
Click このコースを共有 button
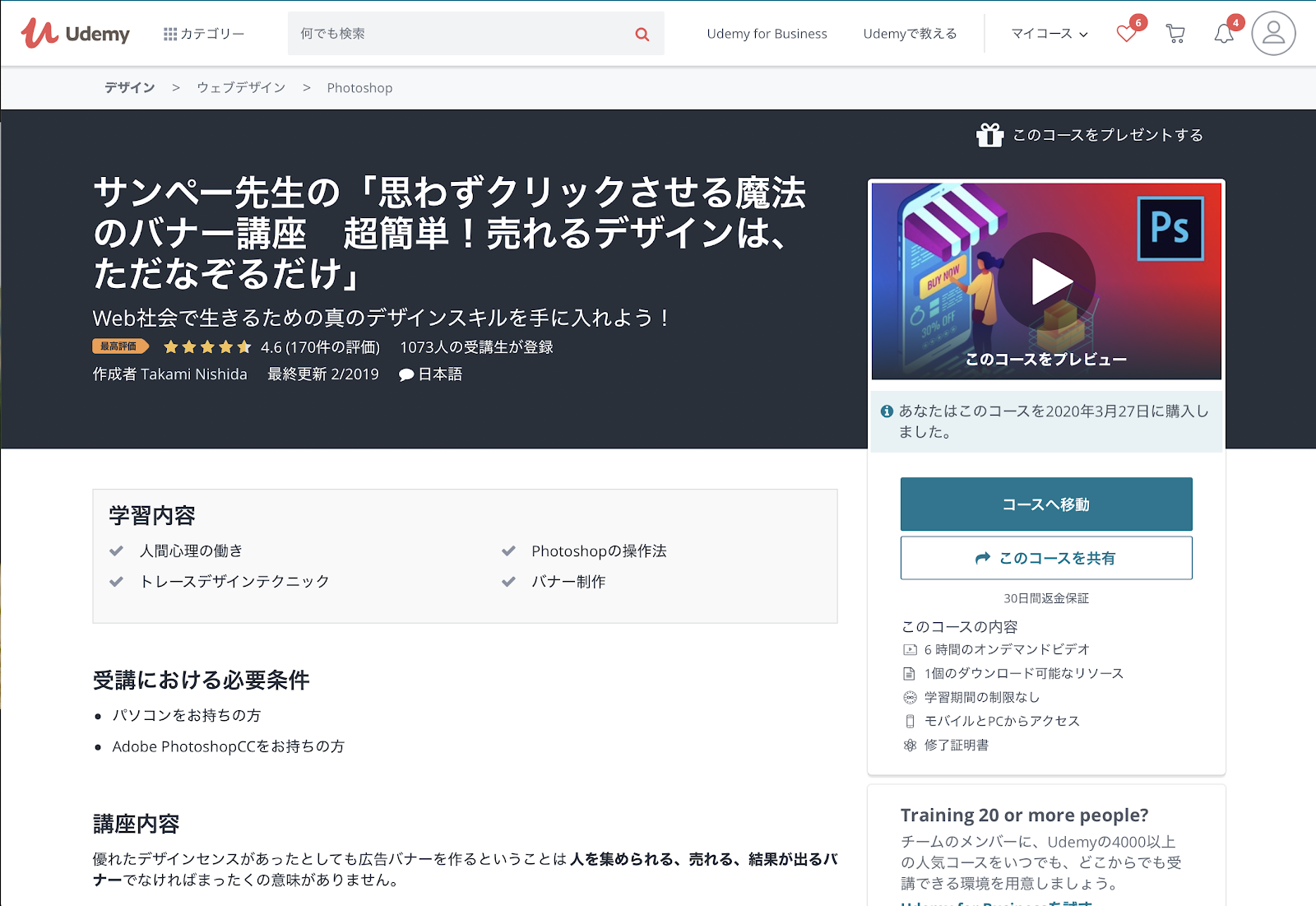[x=1046, y=558]
